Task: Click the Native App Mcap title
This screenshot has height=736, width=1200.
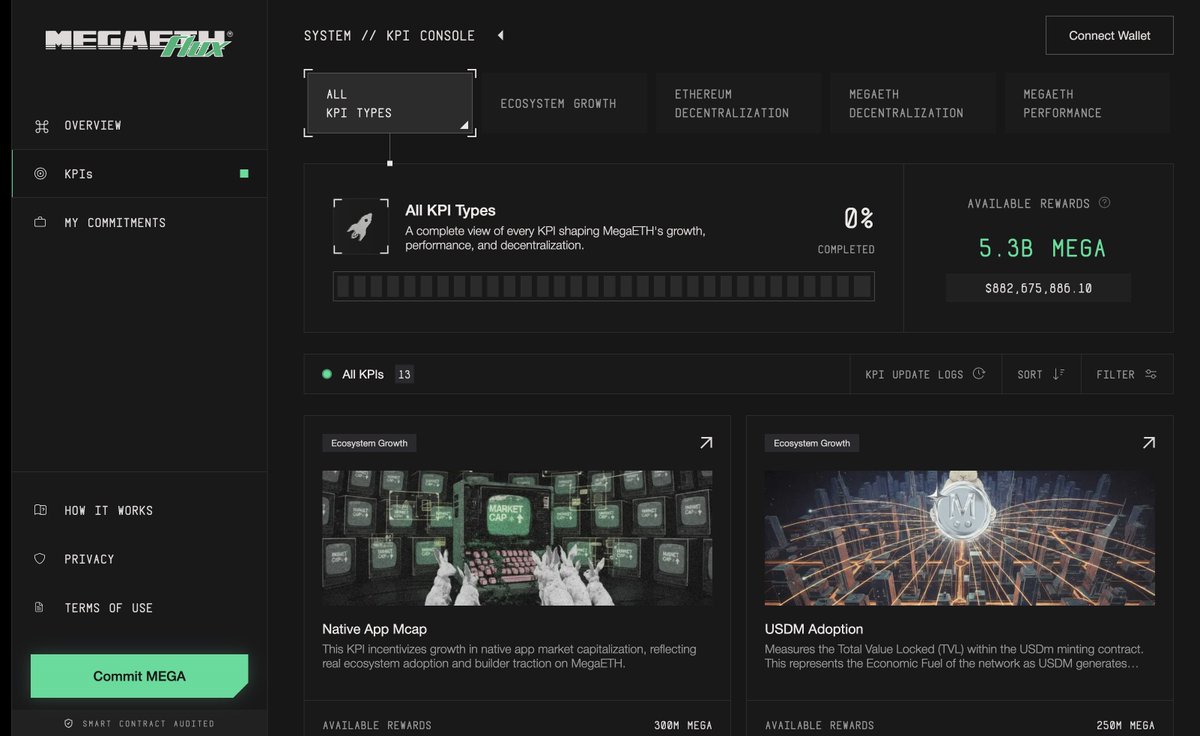Action: (374, 629)
